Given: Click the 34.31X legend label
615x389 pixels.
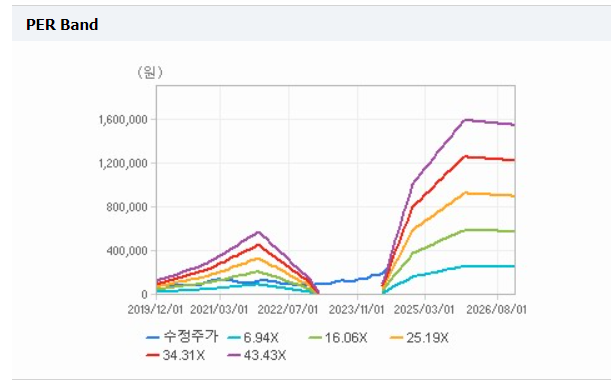Looking at the screenshot, I should (184, 355).
